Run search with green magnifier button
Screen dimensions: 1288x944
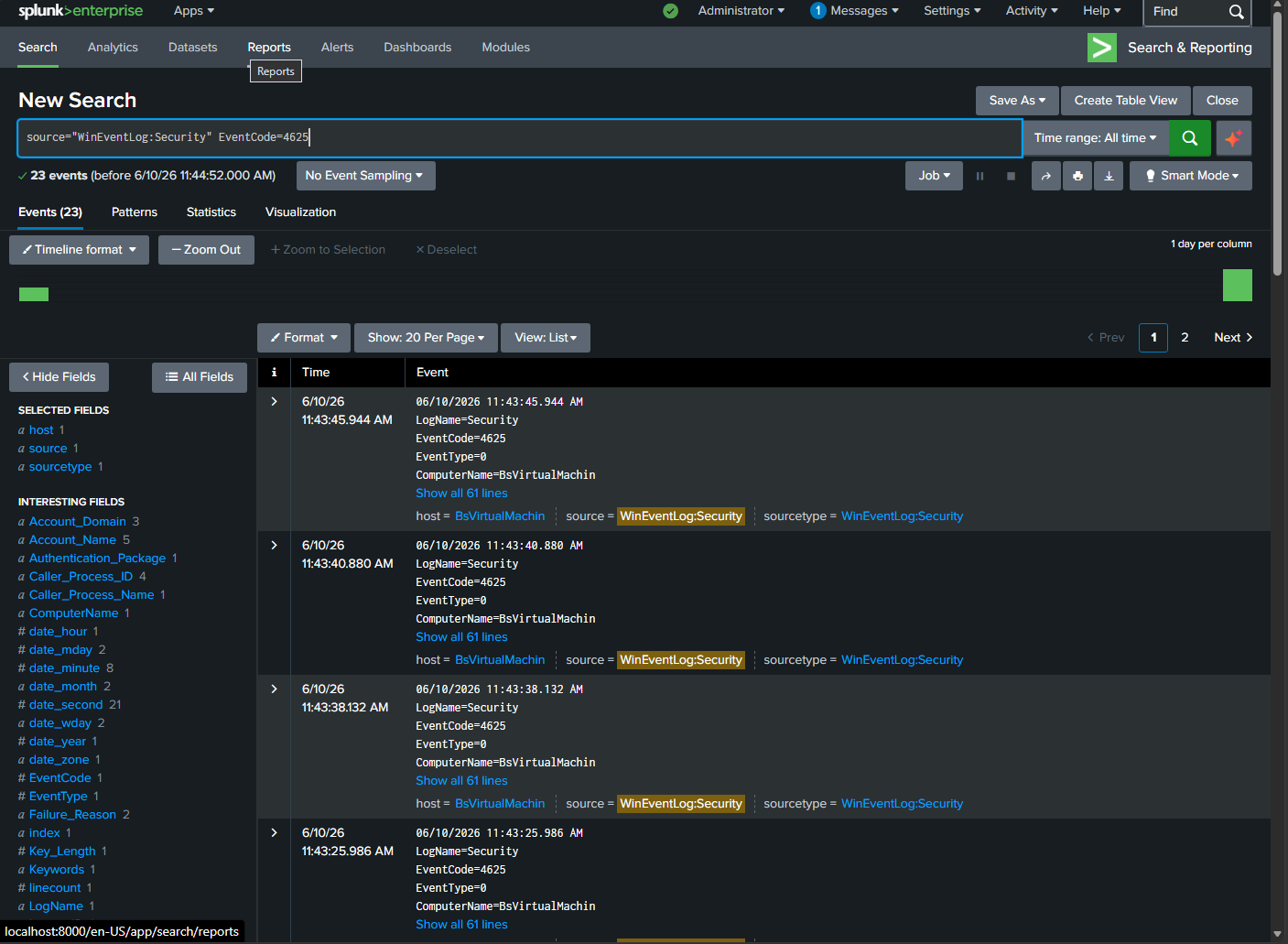1189,138
